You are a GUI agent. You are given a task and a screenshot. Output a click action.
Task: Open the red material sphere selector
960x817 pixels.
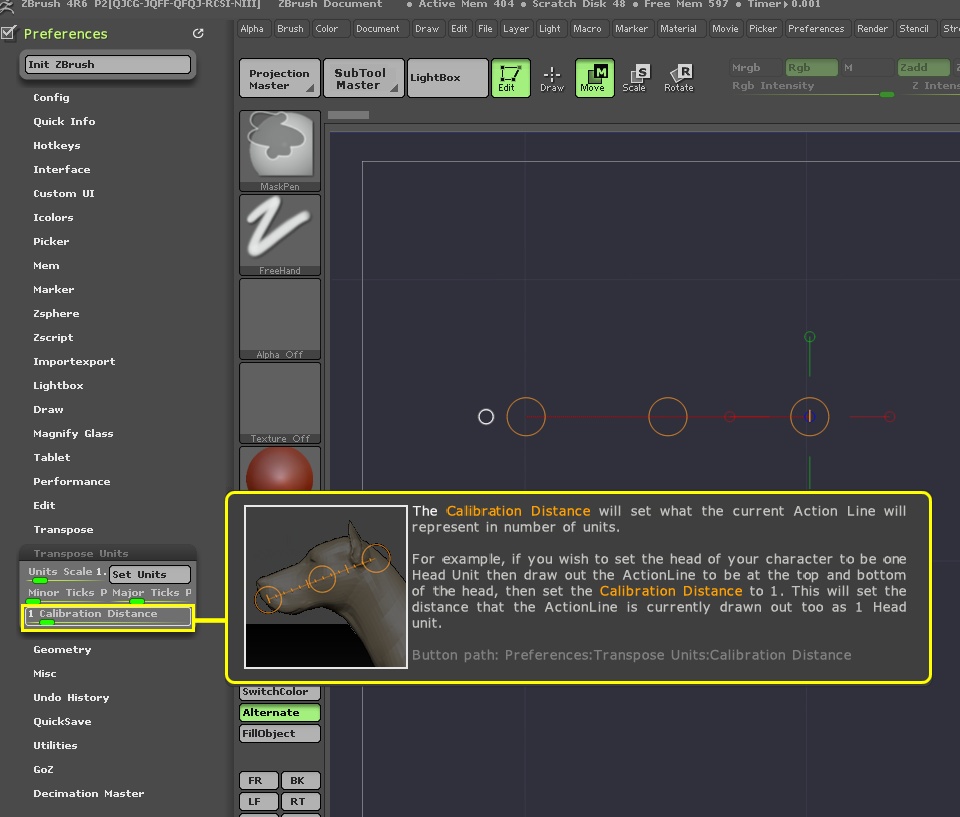280,469
